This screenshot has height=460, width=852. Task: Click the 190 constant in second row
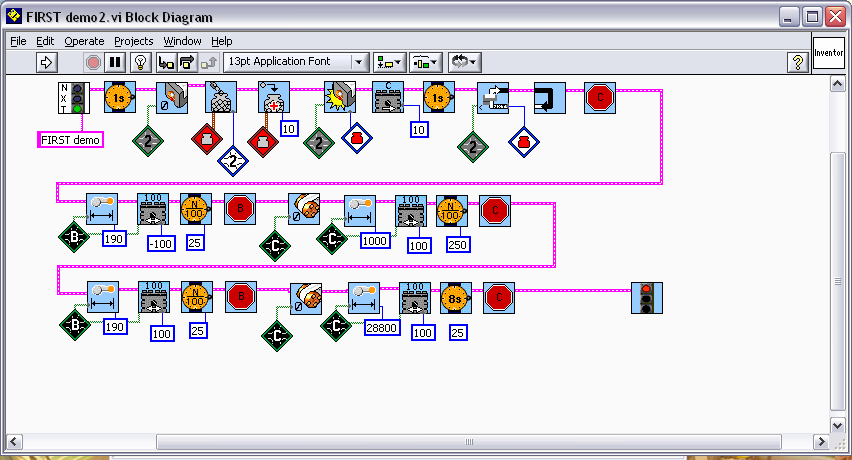pyautogui.click(x=114, y=238)
